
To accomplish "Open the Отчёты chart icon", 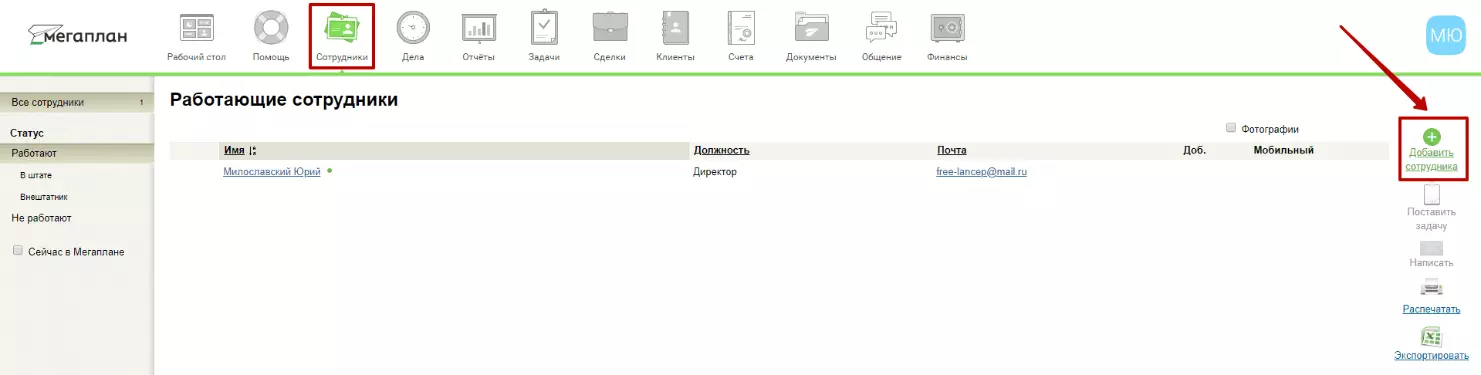I will 478,28.
